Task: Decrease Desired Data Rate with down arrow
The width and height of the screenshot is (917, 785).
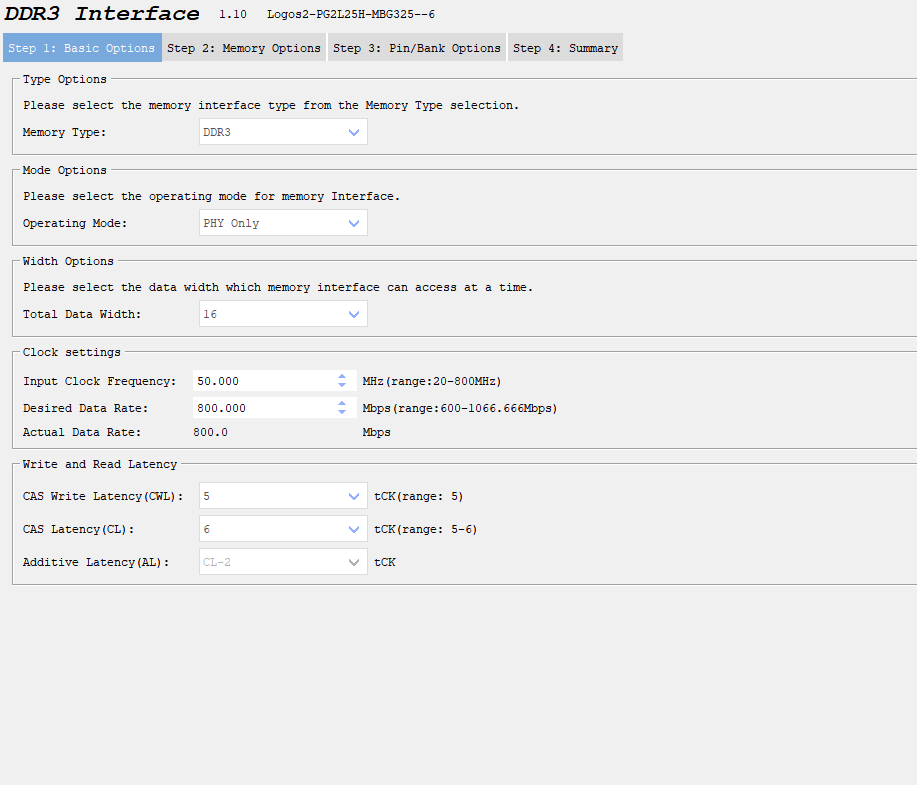Action: 342,412
